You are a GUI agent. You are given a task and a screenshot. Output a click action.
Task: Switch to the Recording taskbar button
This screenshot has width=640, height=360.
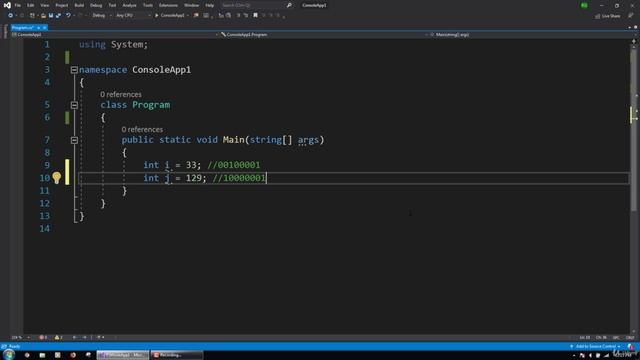pos(177,355)
